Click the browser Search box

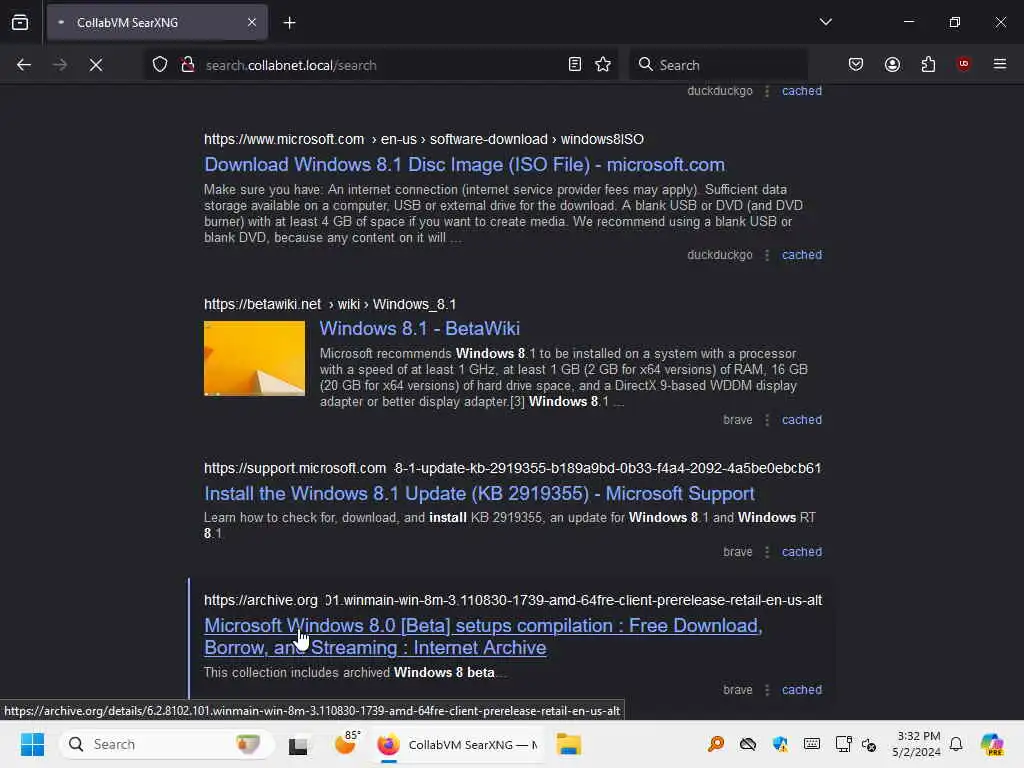(718, 65)
